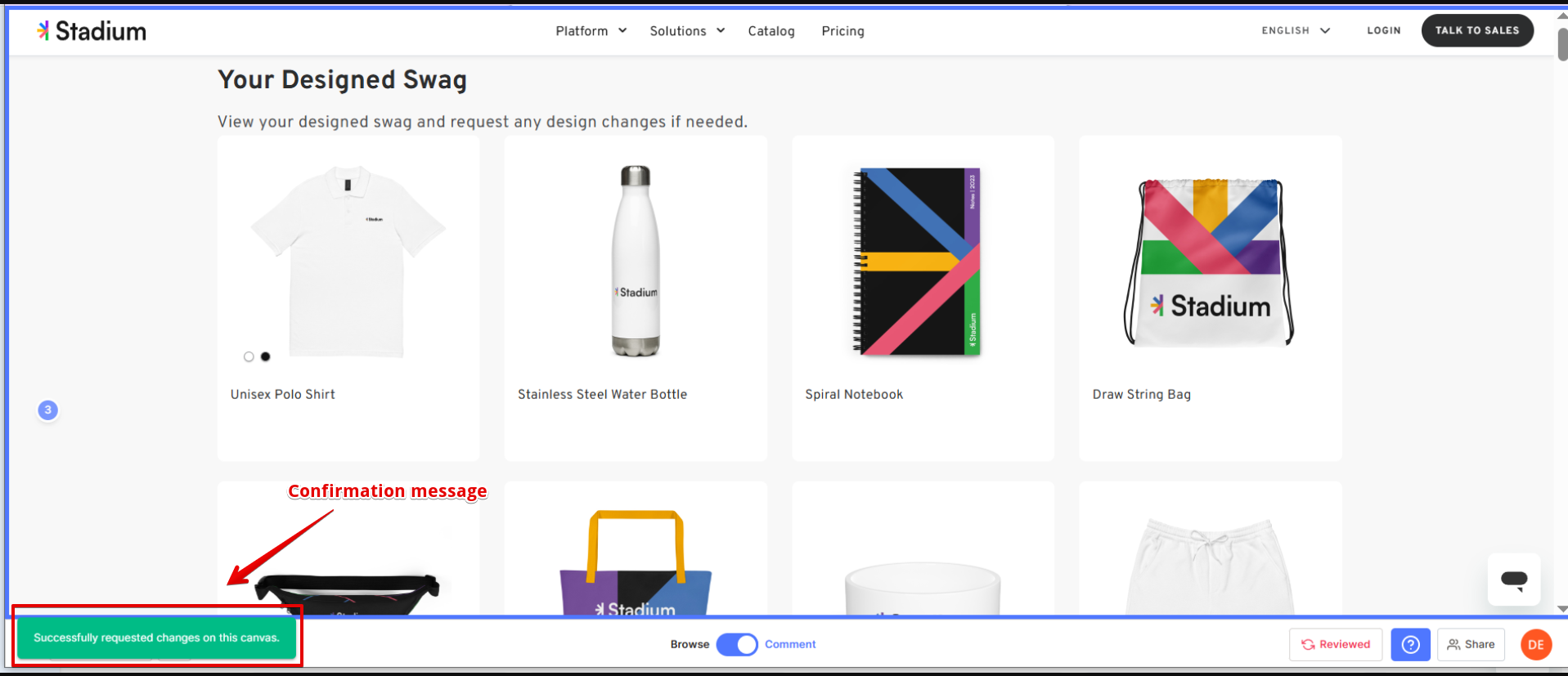The image size is (1568, 676).
Task: Select Browse mode label
Action: 690,644
